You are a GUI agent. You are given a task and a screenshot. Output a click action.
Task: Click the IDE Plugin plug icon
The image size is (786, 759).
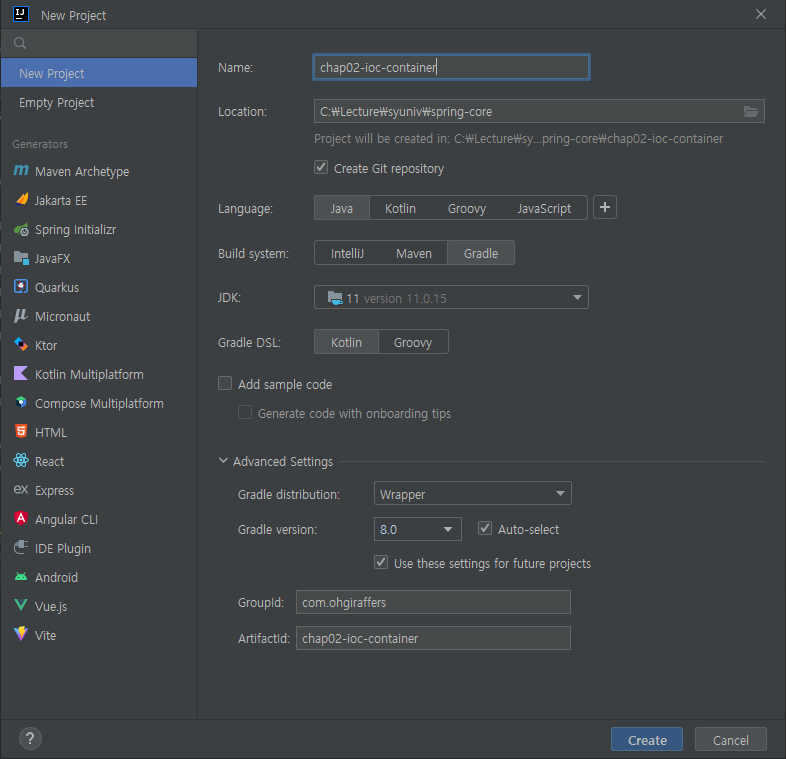pyautogui.click(x=21, y=547)
